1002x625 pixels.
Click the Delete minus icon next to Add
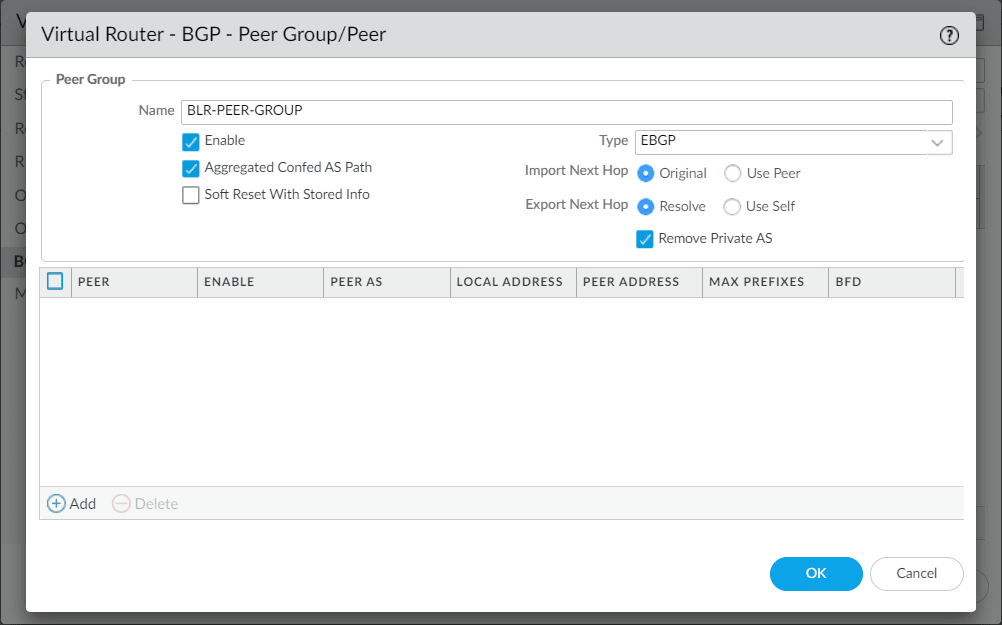(x=121, y=503)
